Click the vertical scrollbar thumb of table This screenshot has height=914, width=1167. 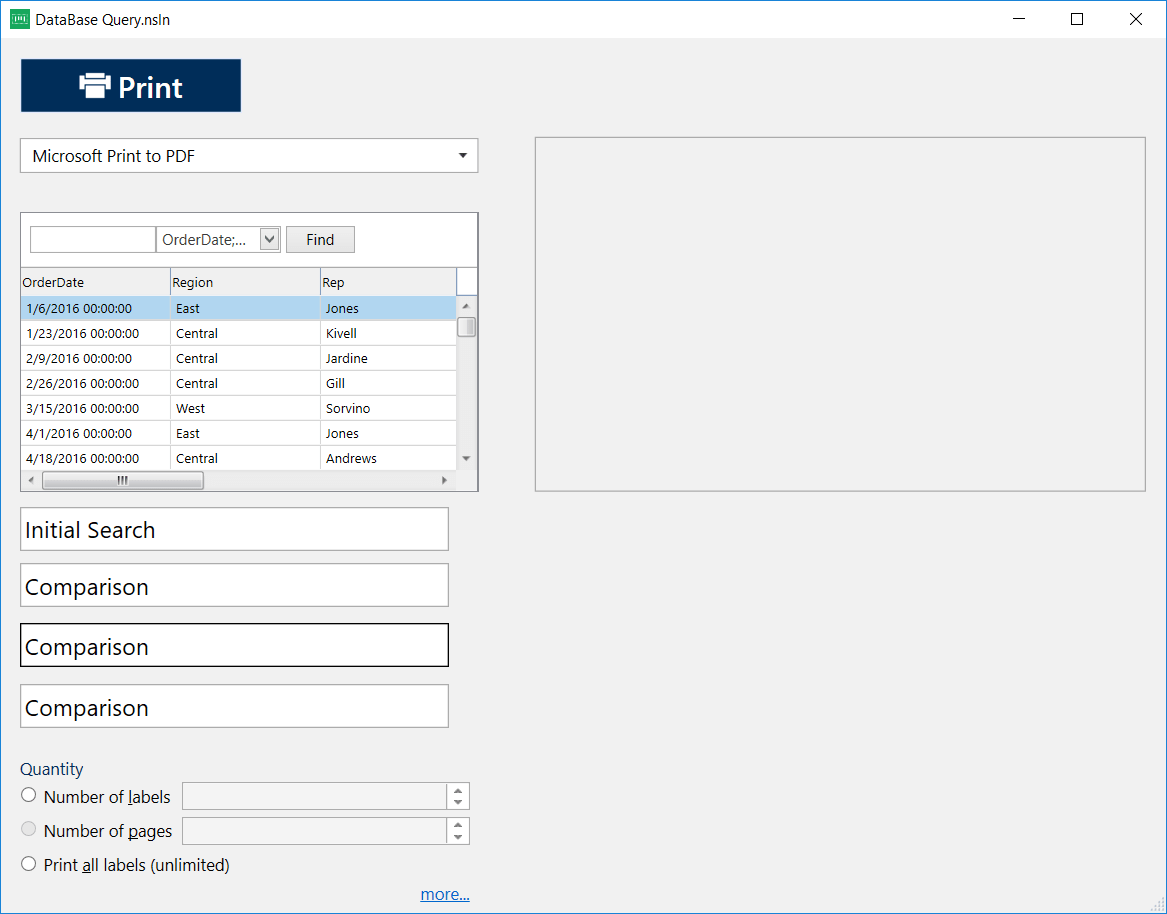467,327
